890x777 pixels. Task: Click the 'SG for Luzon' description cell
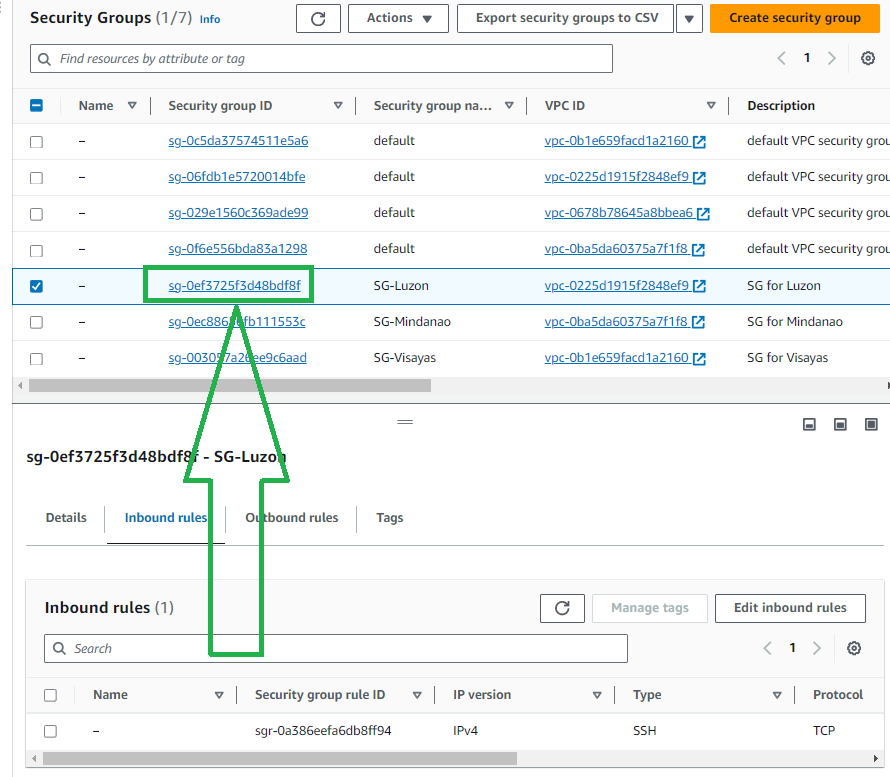(783, 285)
